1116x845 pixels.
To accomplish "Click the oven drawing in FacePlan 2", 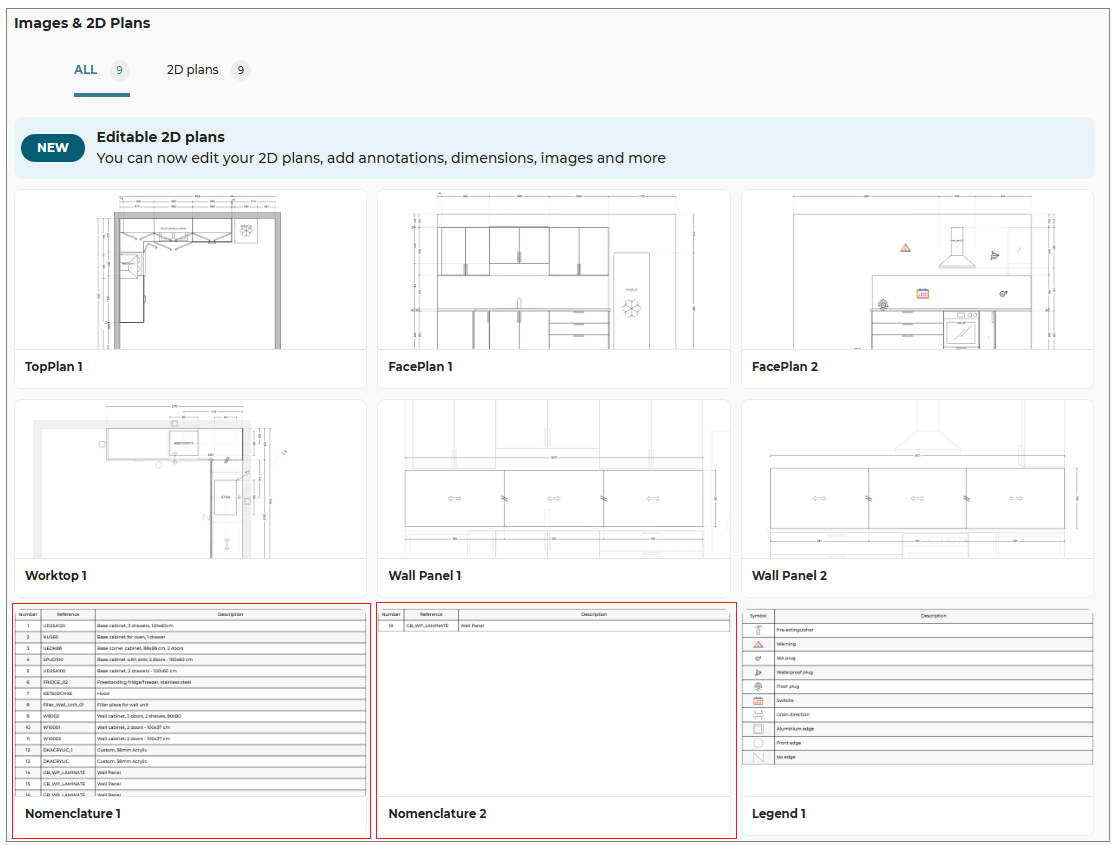I will click(962, 331).
